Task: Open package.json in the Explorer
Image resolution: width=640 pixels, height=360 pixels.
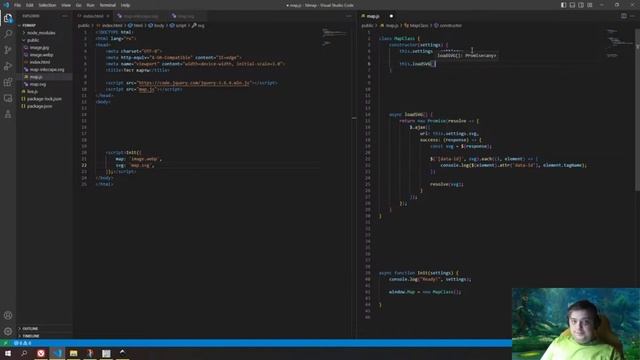Action: [x=39, y=106]
